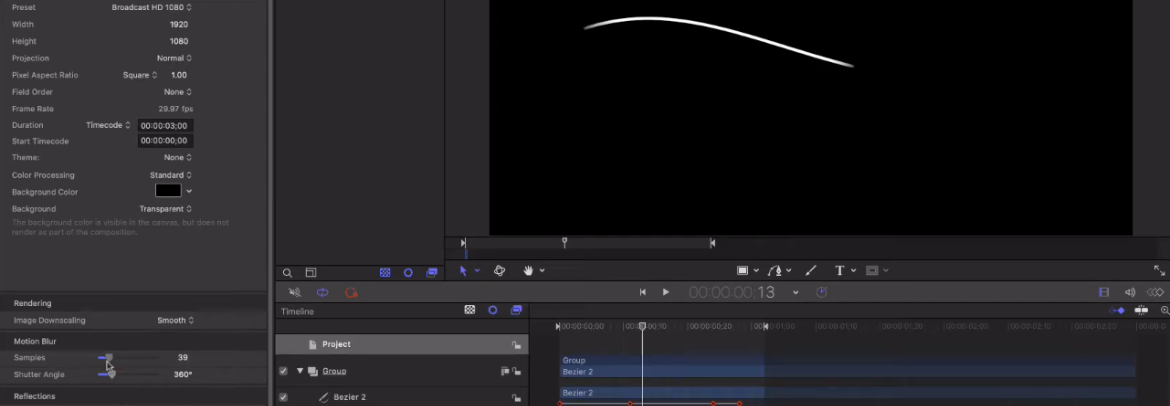1170x406 pixels.
Task: Collapse the Group disclosure triangle
Action: [x=300, y=371]
